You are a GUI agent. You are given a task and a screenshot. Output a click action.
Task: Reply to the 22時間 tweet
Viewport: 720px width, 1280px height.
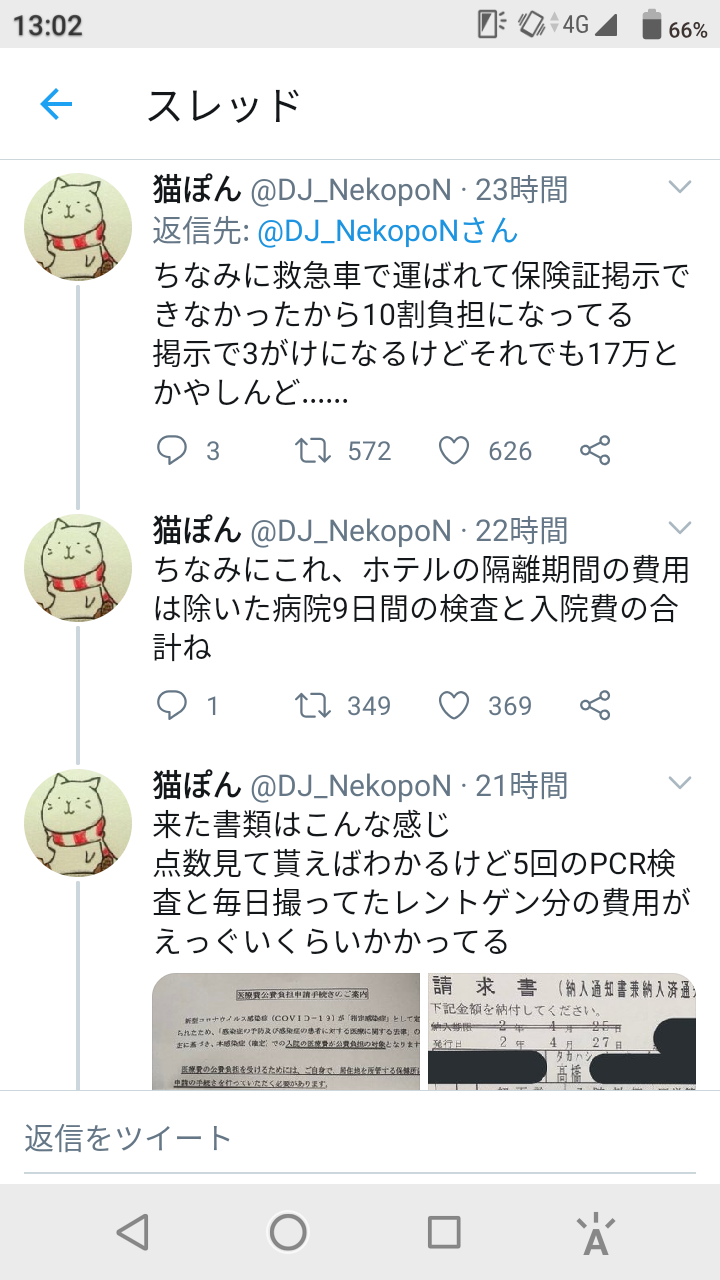tap(172, 706)
